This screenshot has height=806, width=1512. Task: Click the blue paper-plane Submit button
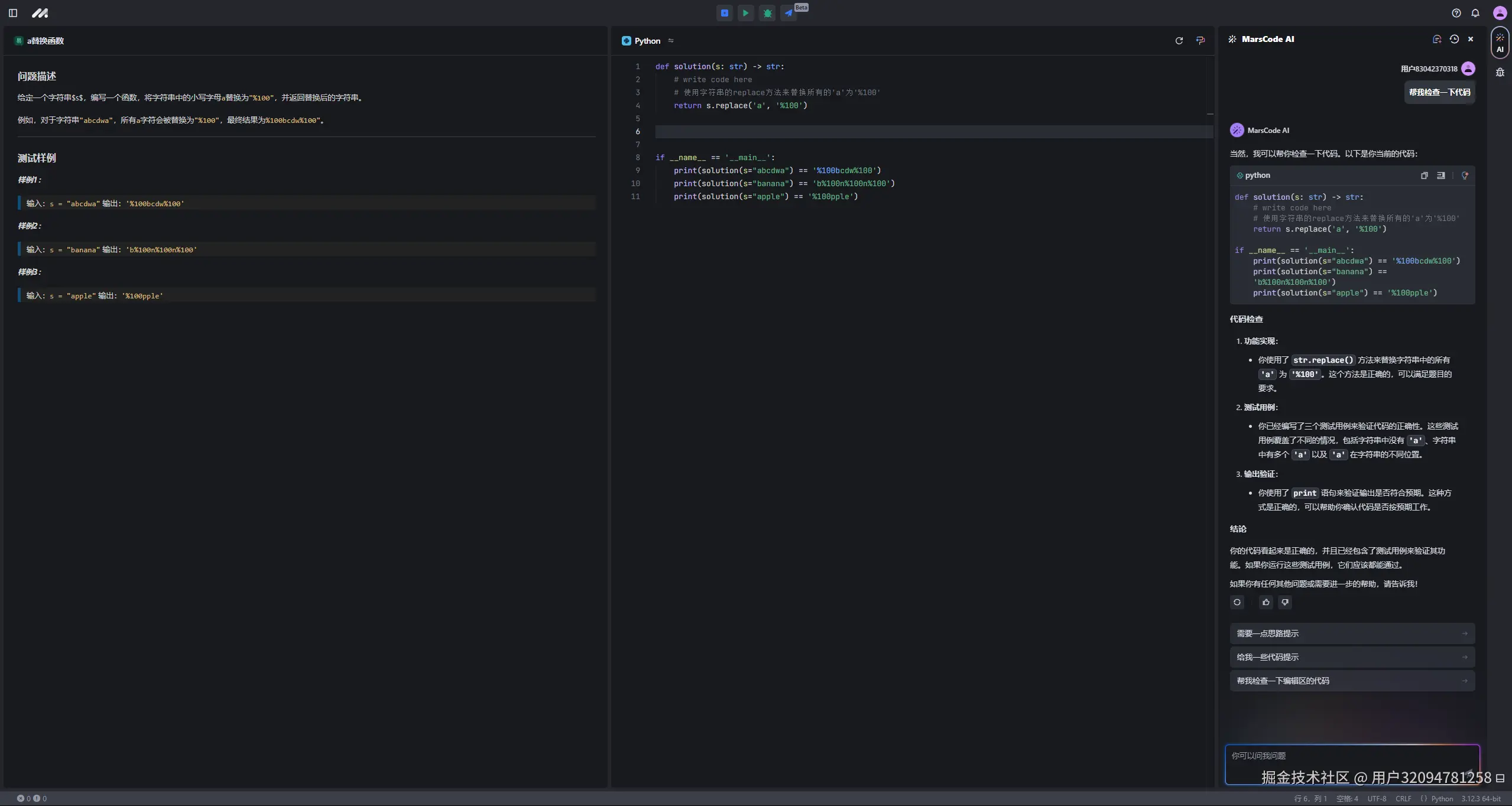pos(789,13)
